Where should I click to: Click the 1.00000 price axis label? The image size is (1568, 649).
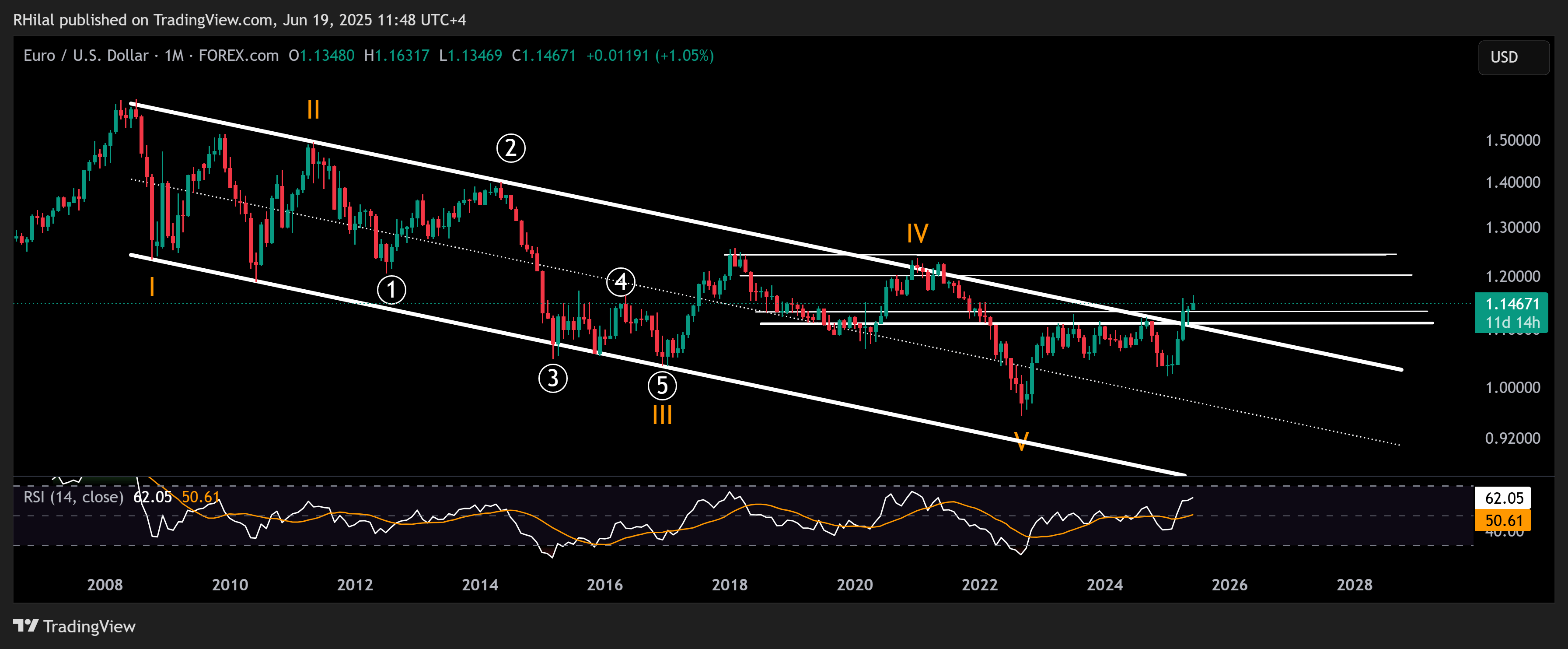1512,387
